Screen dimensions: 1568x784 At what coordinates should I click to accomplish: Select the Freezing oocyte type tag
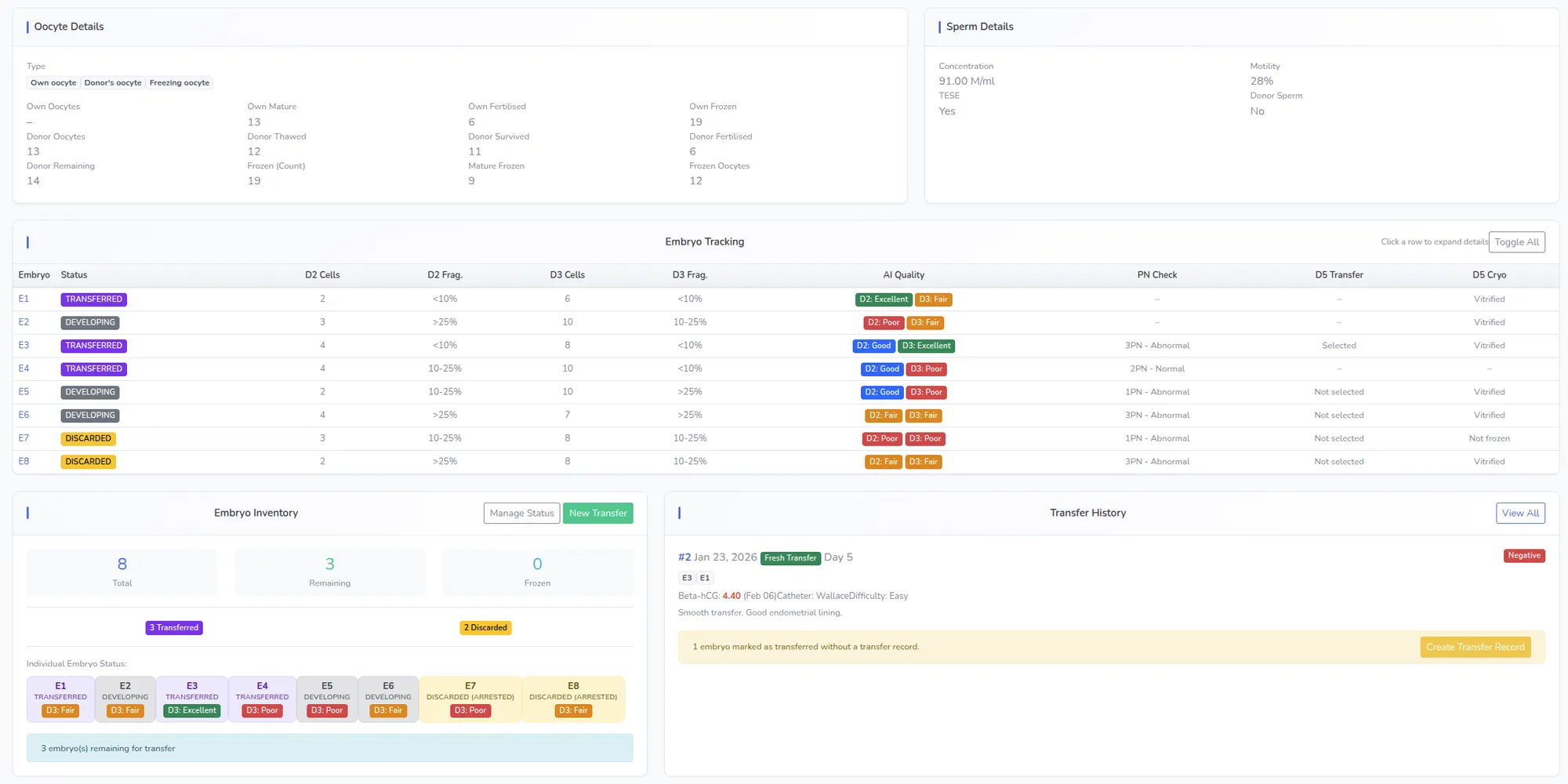click(x=180, y=83)
